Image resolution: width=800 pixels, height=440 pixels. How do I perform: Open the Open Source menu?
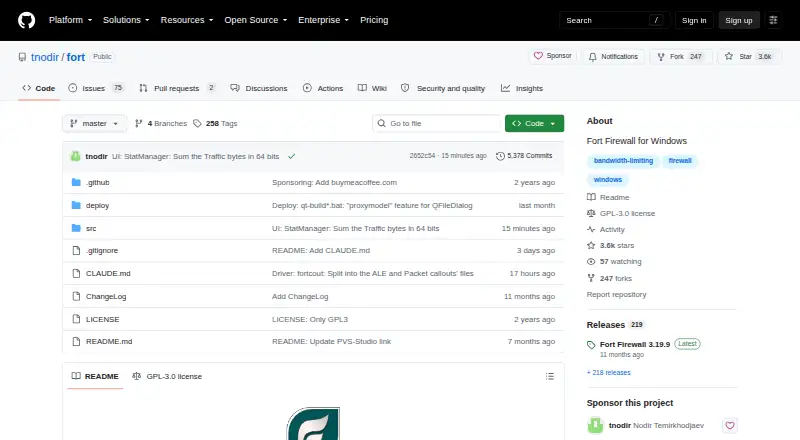pyautogui.click(x=256, y=20)
